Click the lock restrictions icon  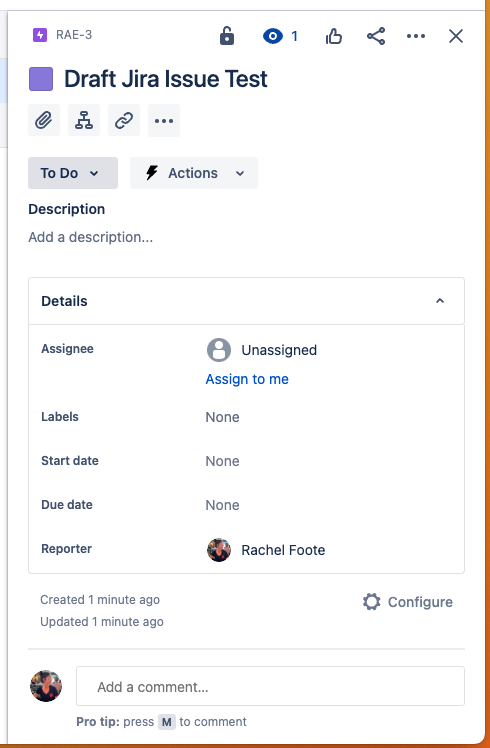click(x=227, y=36)
